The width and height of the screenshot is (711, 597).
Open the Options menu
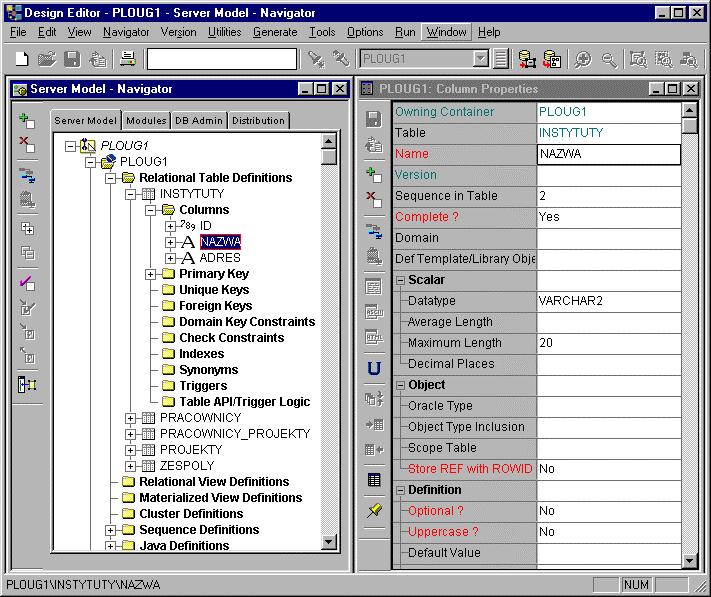click(365, 32)
